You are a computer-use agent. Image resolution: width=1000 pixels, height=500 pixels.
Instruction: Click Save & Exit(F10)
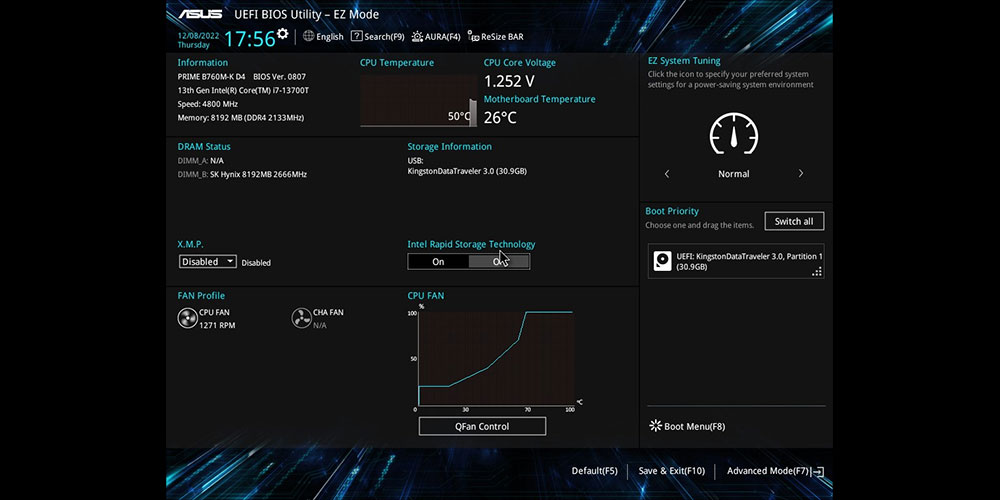coord(671,471)
